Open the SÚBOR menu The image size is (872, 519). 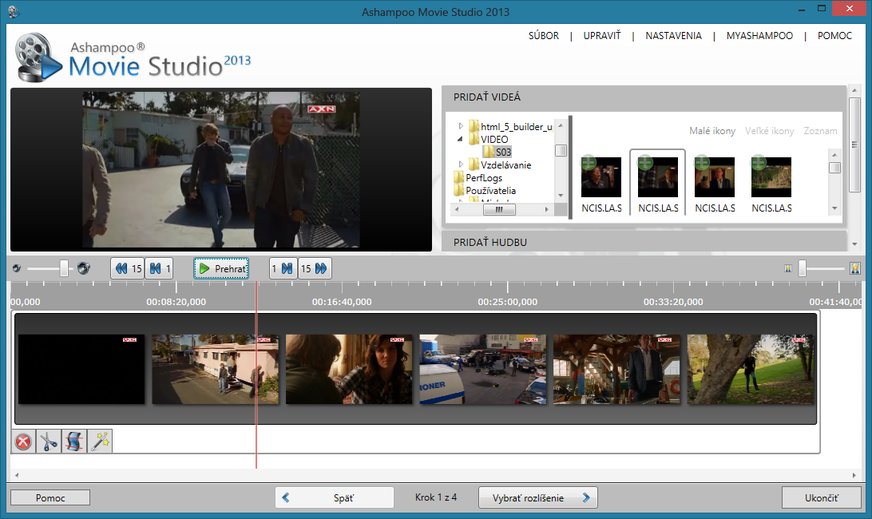tap(545, 36)
